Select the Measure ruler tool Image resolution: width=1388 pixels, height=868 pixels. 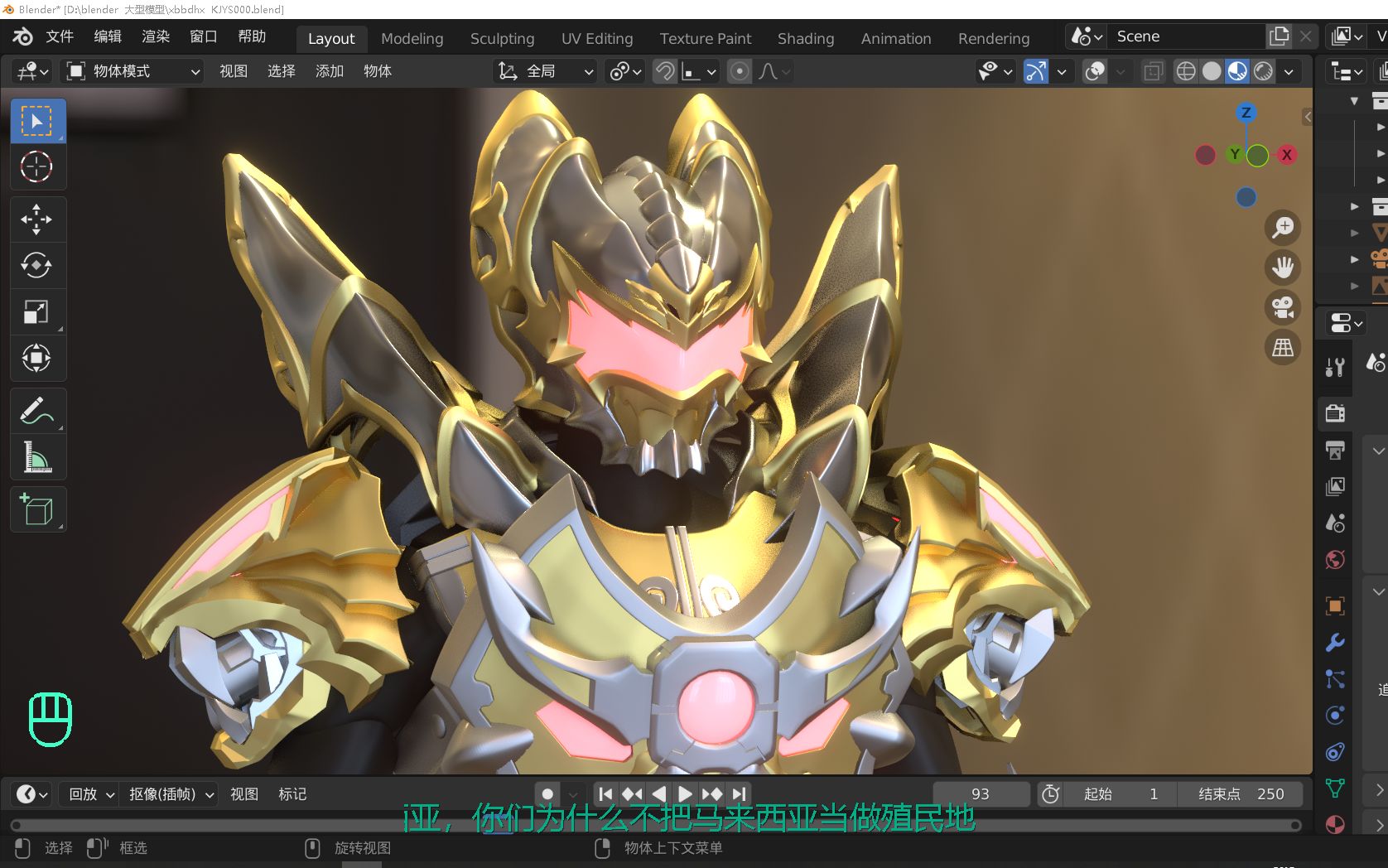pyautogui.click(x=37, y=456)
